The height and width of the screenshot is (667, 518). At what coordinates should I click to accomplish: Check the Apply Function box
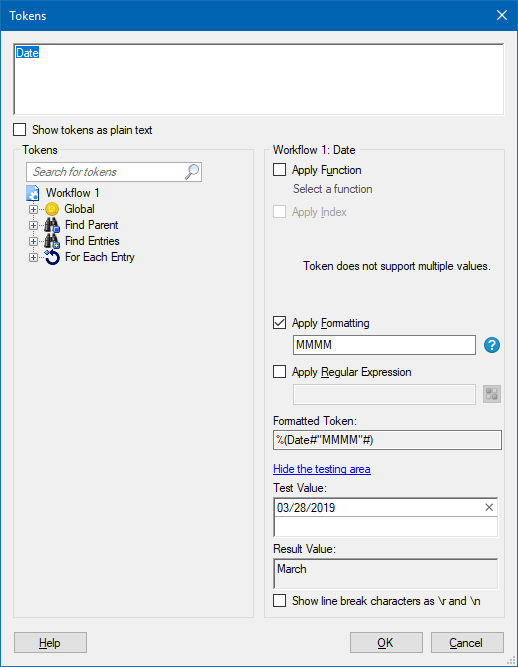tap(279, 170)
